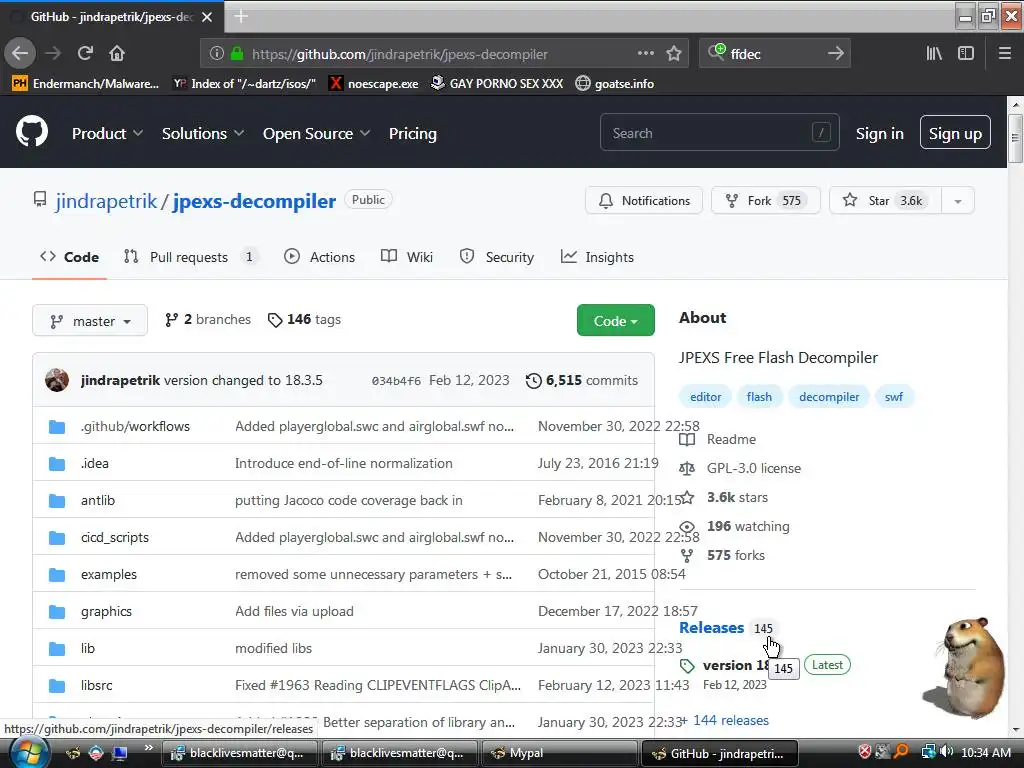This screenshot has width=1024, height=768.
Task: Bookmark this page with the star icon
Action: click(674, 54)
